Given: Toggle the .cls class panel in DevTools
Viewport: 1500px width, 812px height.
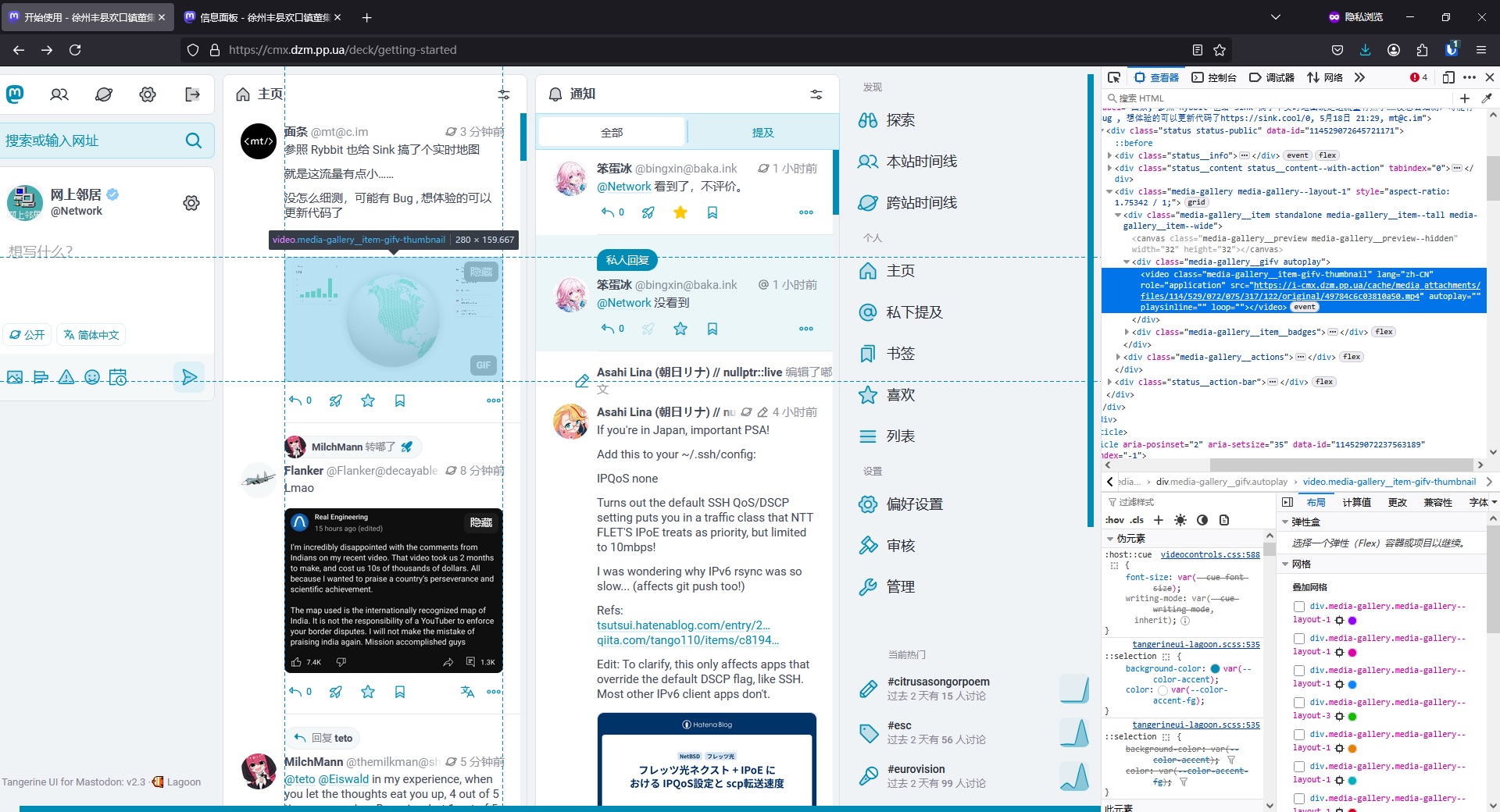Looking at the screenshot, I should (x=1137, y=520).
